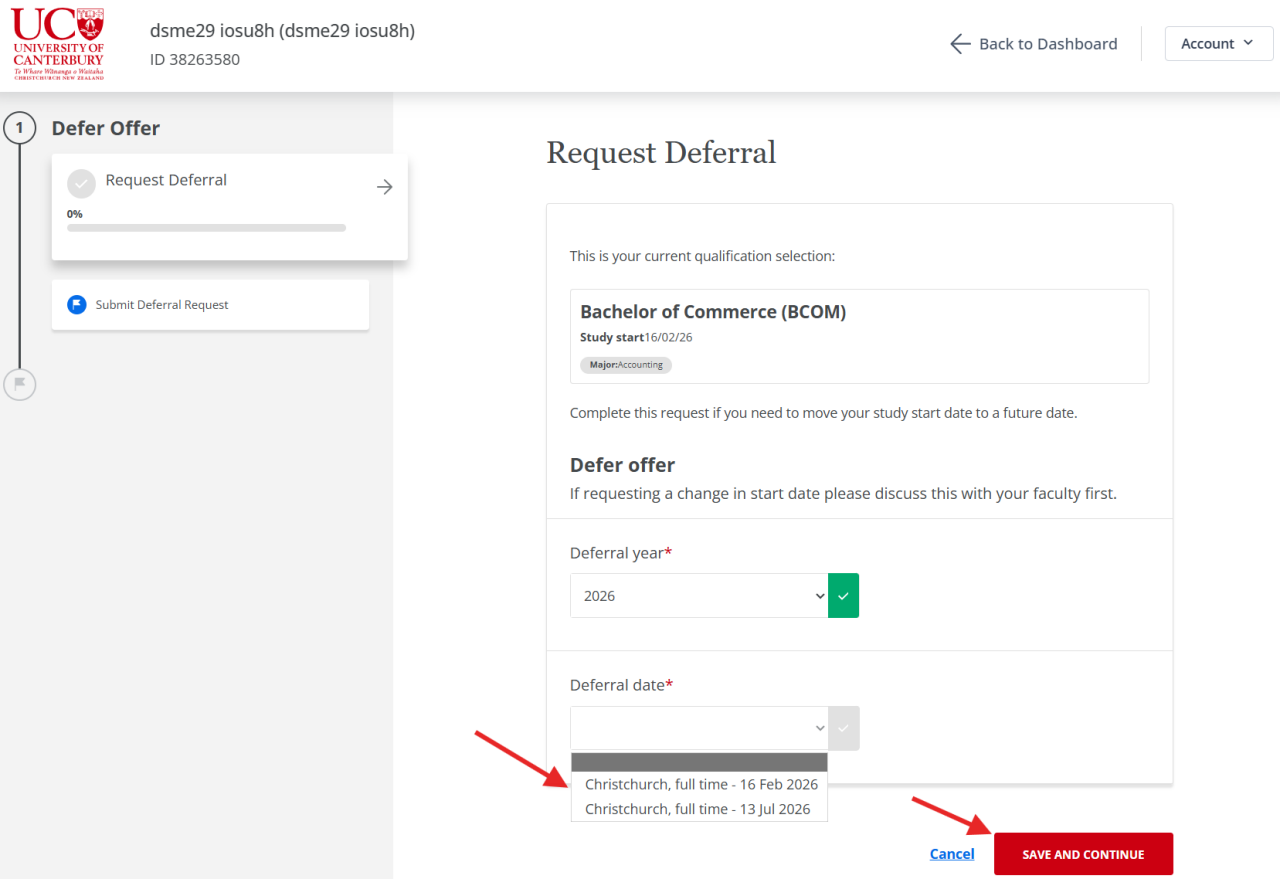Choose Christchurch, full time - 13 Jul 2026
Viewport: 1280px width, 879px height.
(697, 809)
